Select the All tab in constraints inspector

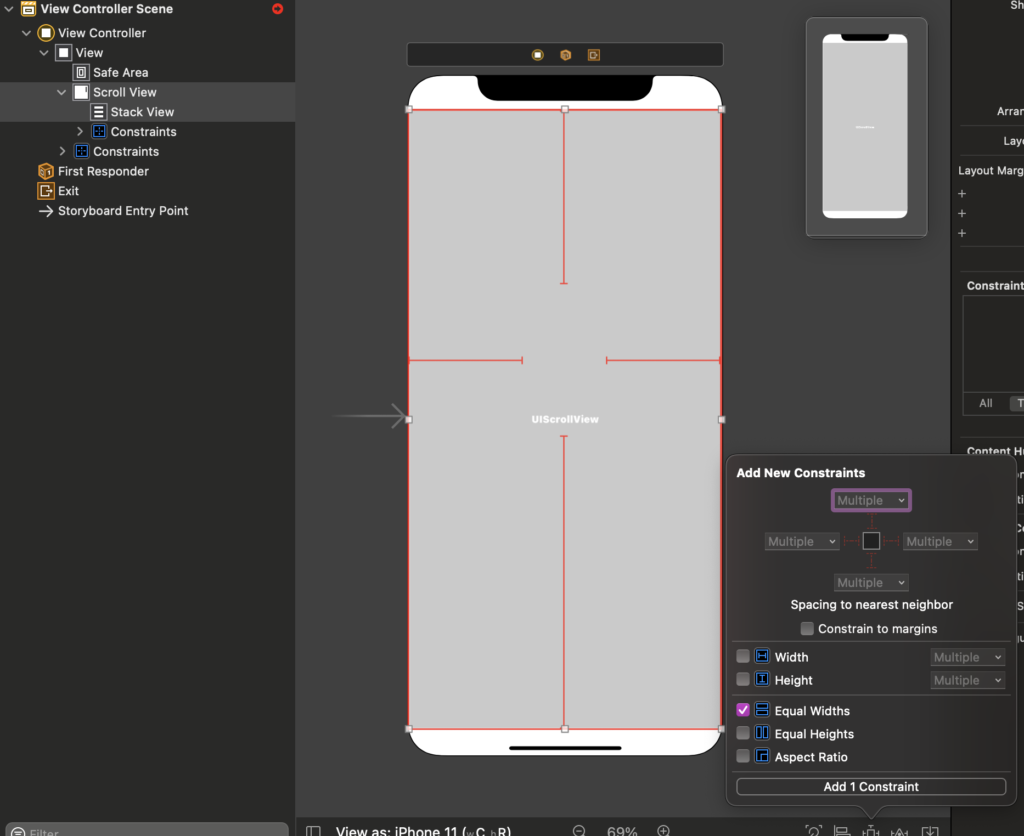[985, 404]
